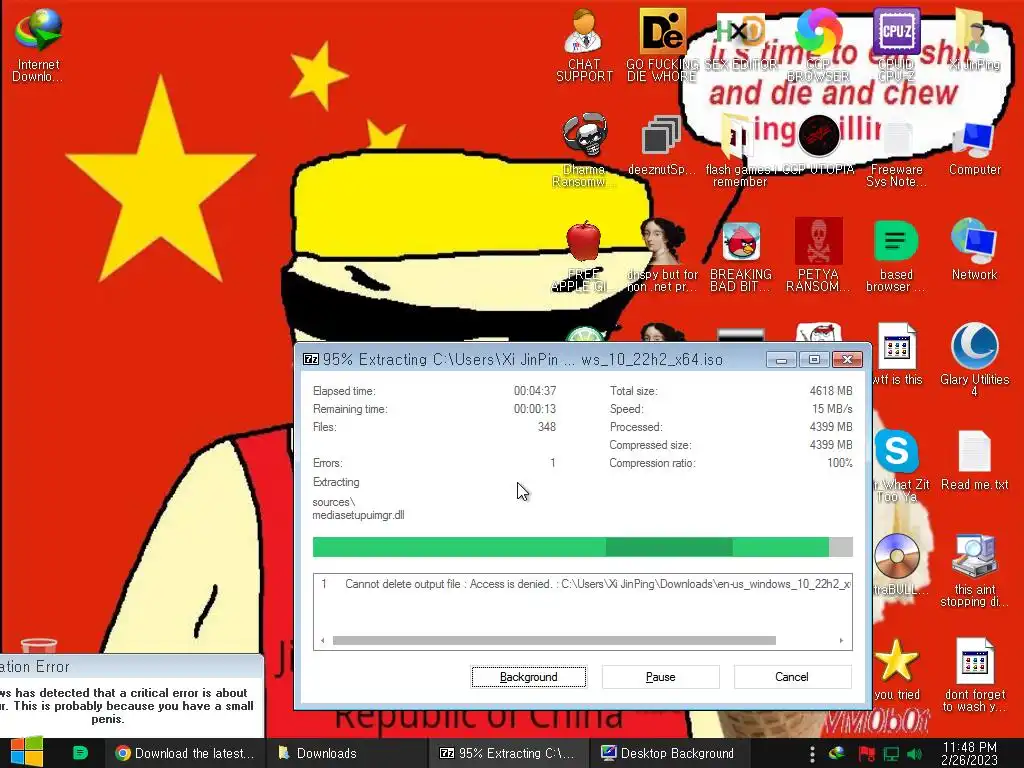Open the Skype-style What Zit Too Ya icon
Screen dimensions: 1024x768
(x=899, y=465)
